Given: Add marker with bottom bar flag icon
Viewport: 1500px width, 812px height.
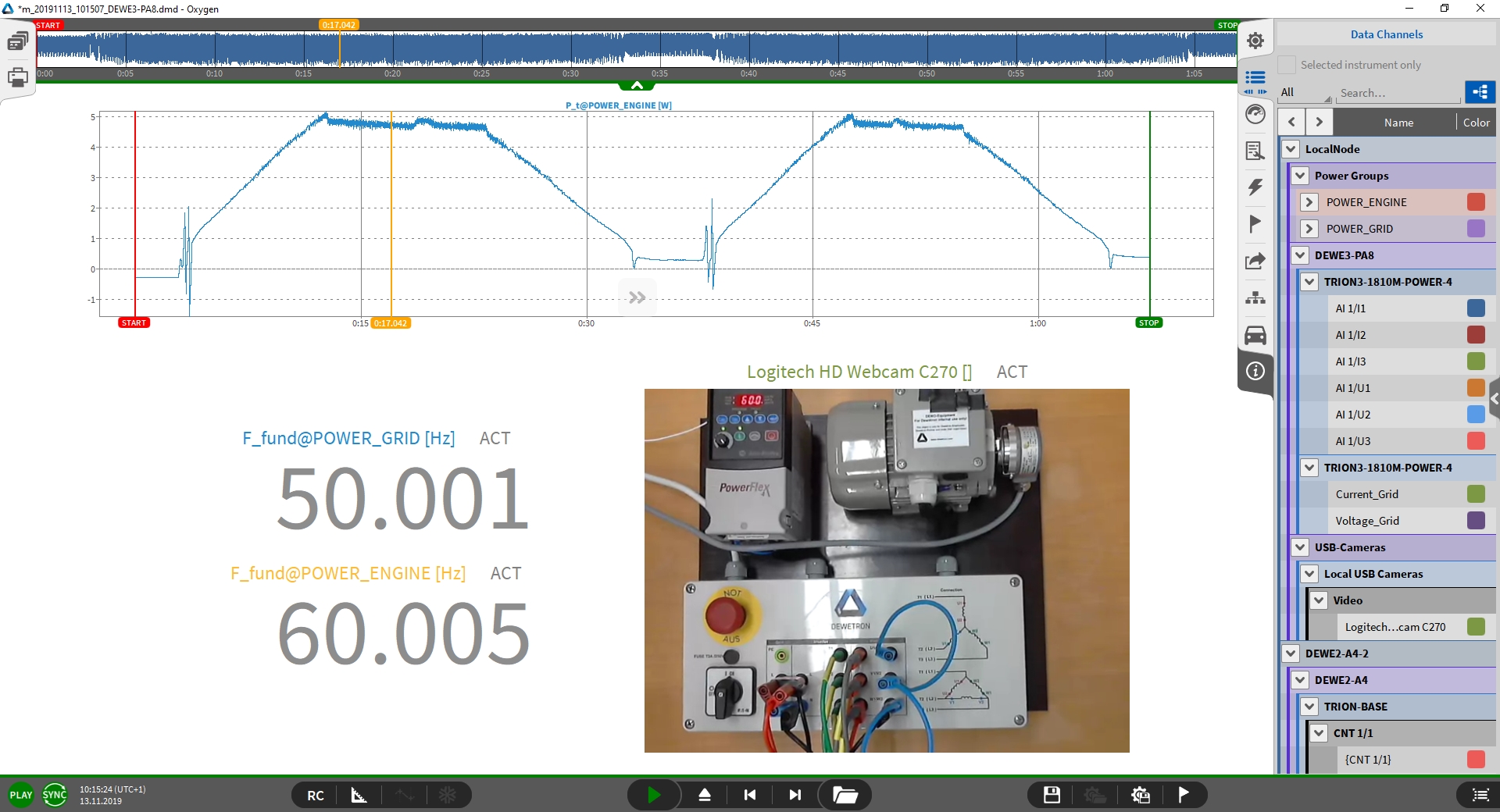Looking at the screenshot, I should click(x=1184, y=795).
